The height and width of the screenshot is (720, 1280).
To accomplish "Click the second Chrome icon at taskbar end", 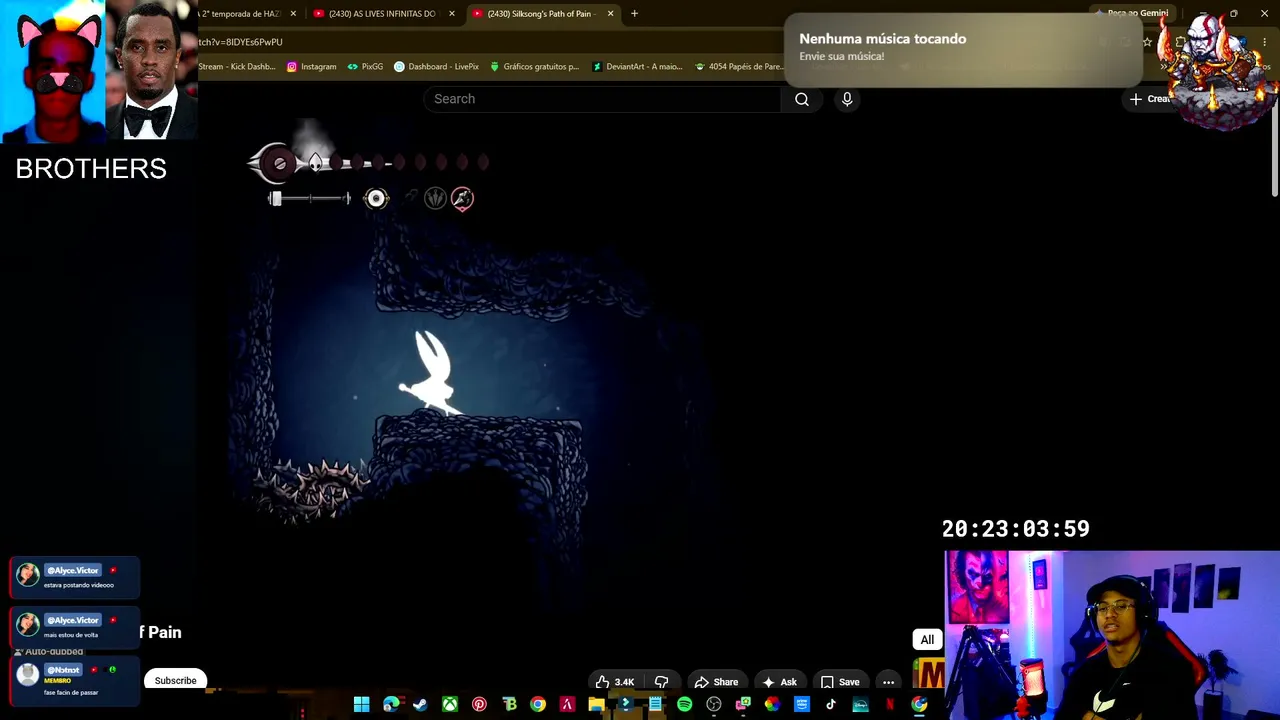I will (x=919, y=705).
